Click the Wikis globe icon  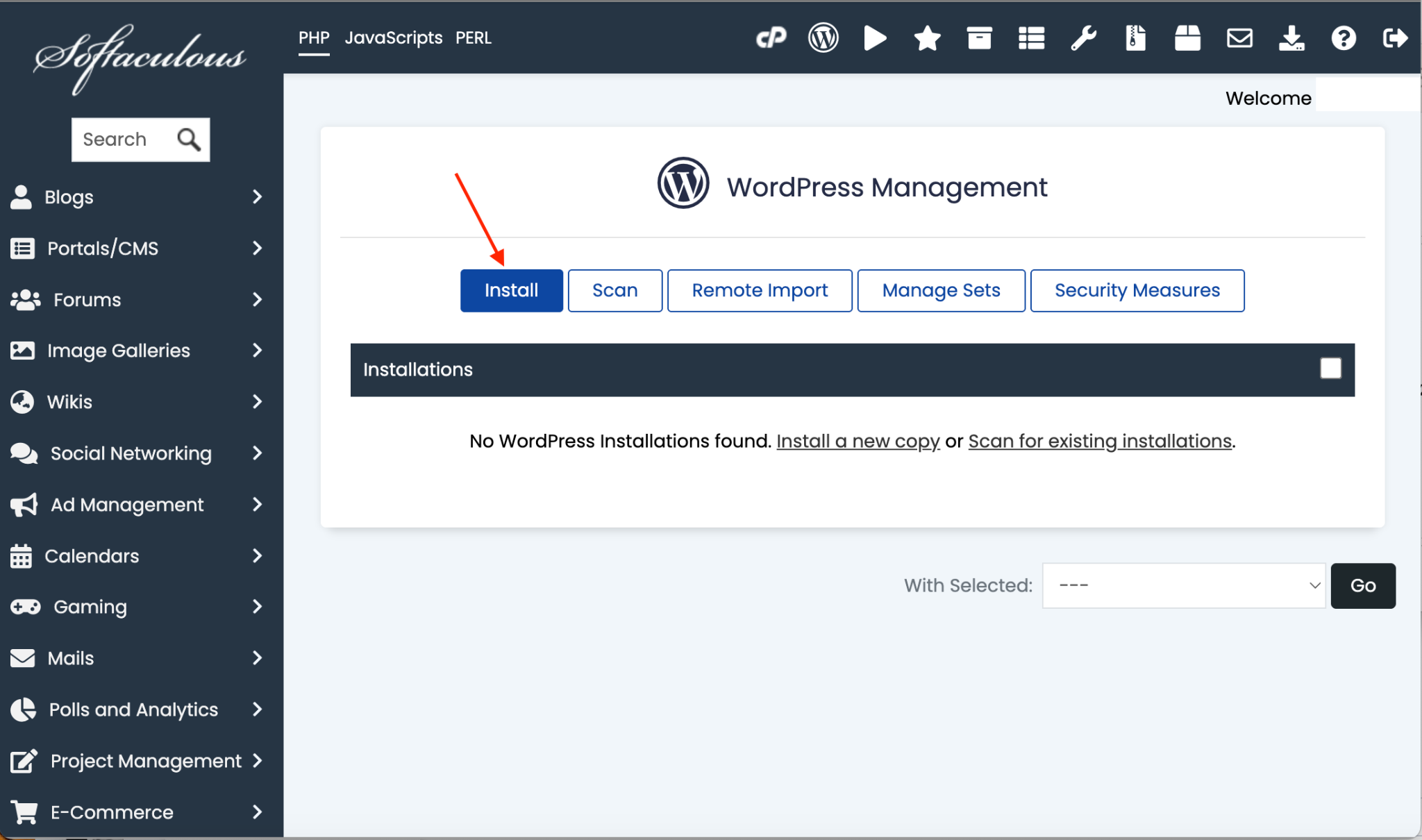(x=22, y=402)
